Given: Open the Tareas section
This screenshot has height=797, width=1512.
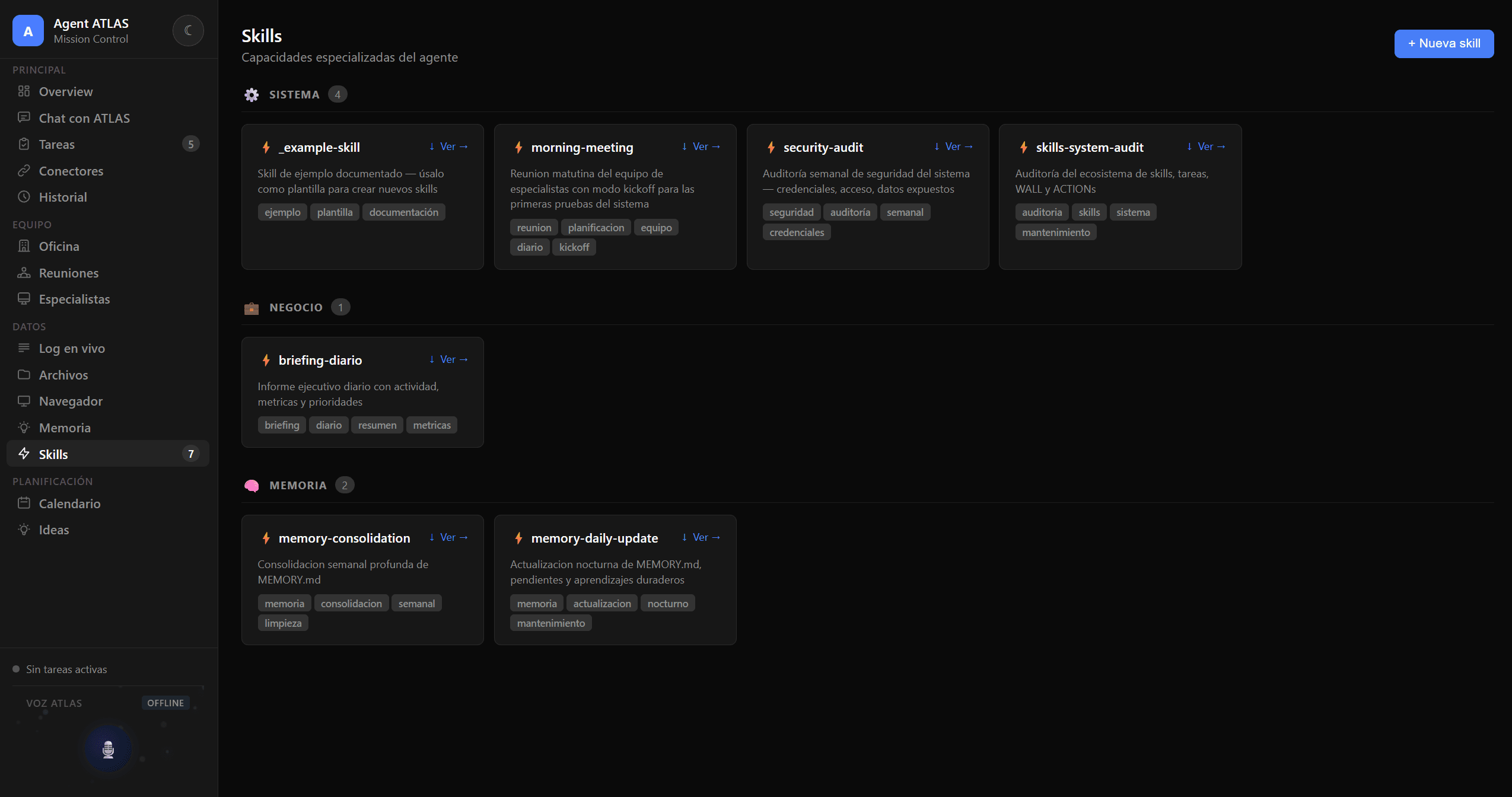Looking at the screenshot, I should [108, 144].
